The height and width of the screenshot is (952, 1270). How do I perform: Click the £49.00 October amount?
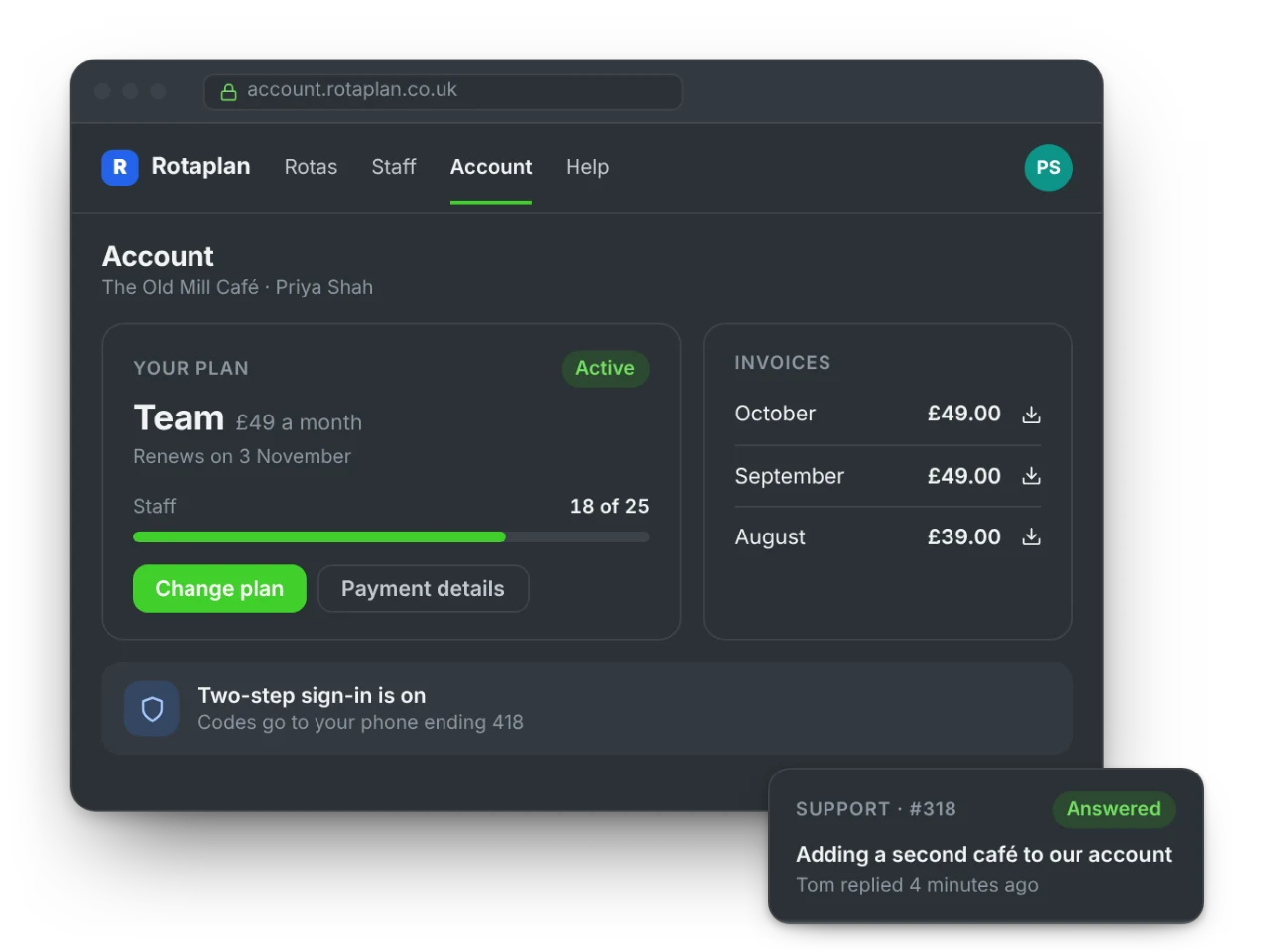[963, 414]
